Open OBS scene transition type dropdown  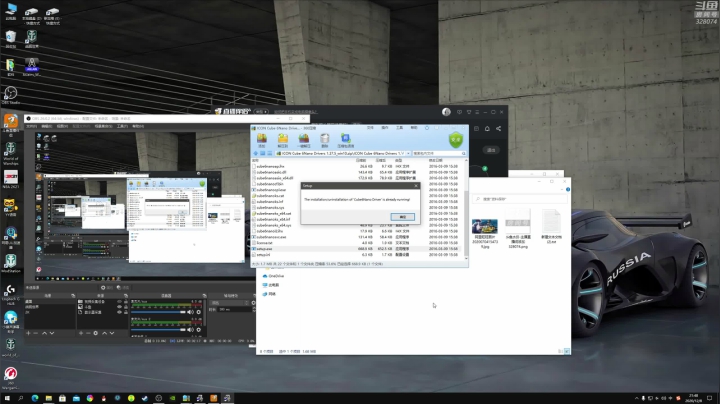tap(230, 303)
